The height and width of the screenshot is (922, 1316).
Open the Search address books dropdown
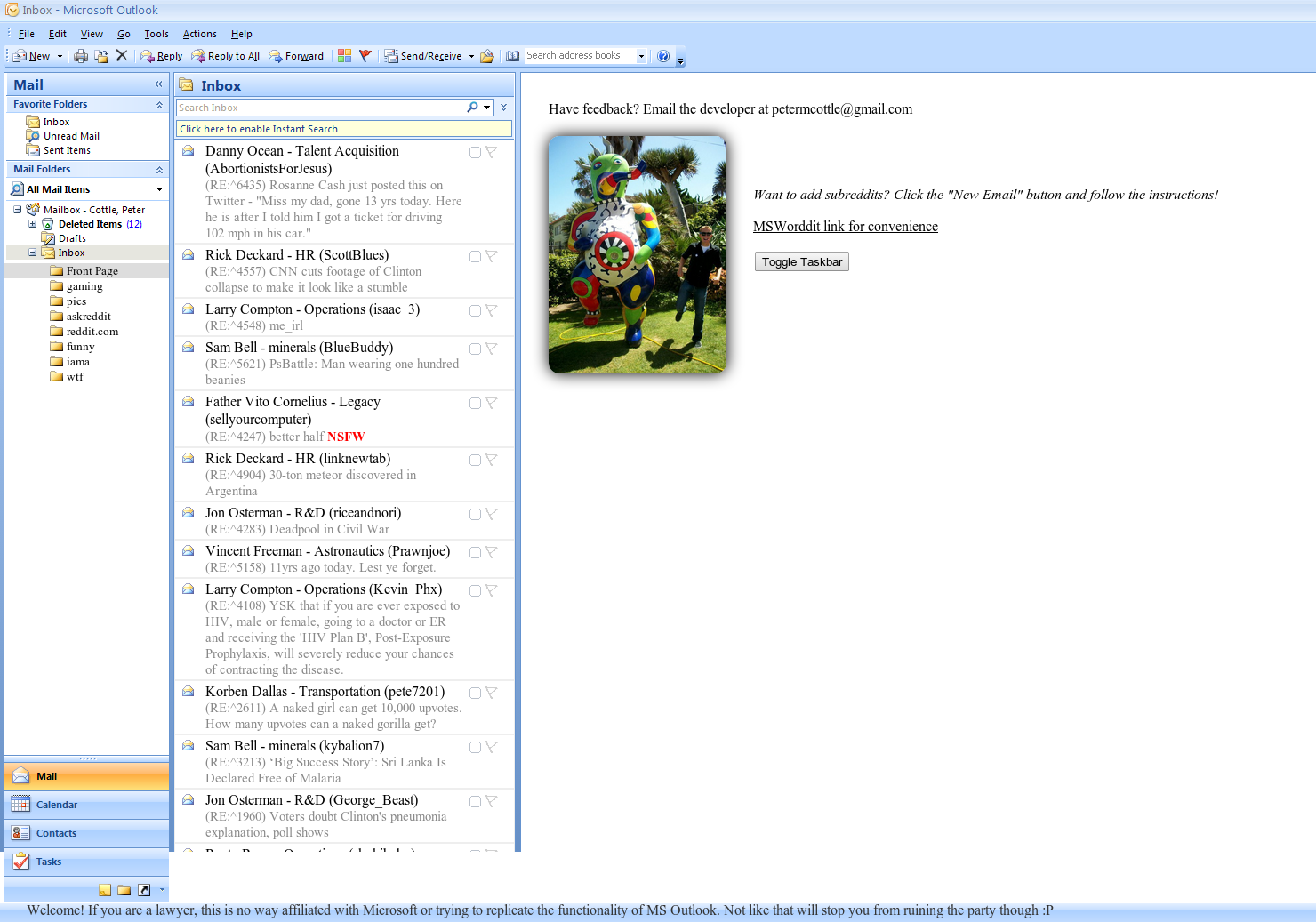pos(641,56)
